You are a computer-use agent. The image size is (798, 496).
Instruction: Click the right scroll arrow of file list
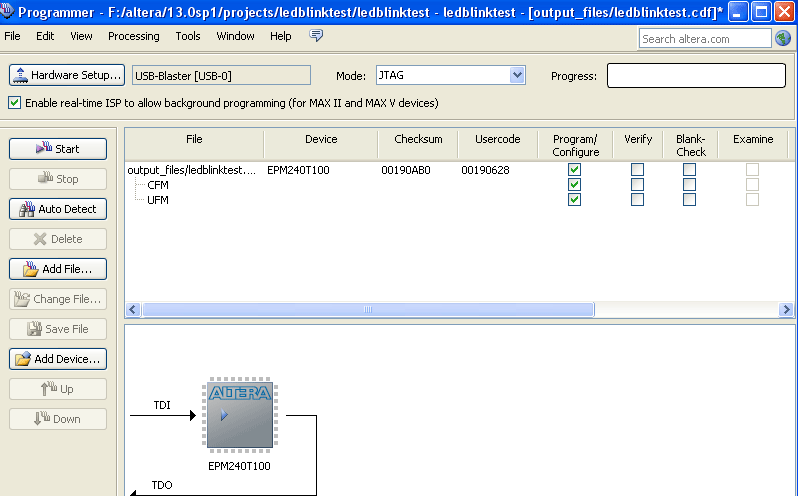click(786, 309)
